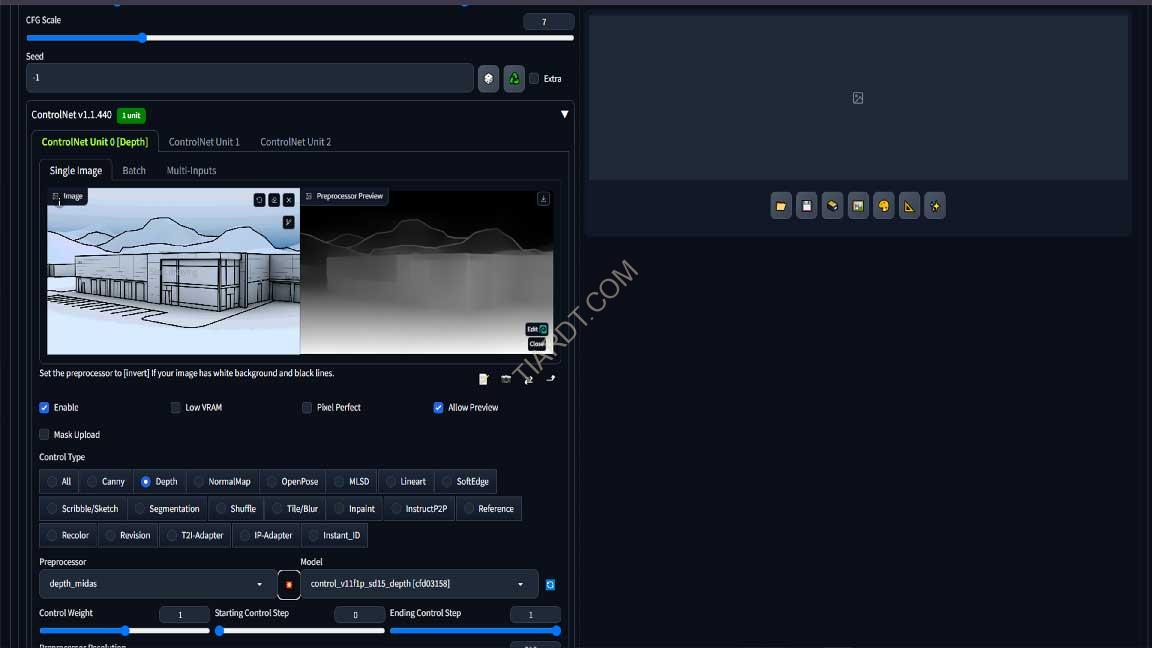Open the Model control_v11f1p_sd15_depth dropdown

tap(419, 584)
